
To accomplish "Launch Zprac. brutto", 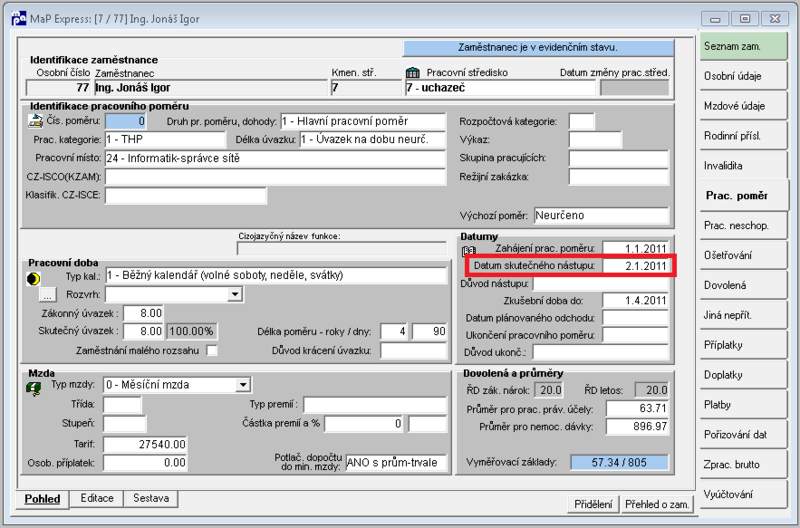I will 743,464.
